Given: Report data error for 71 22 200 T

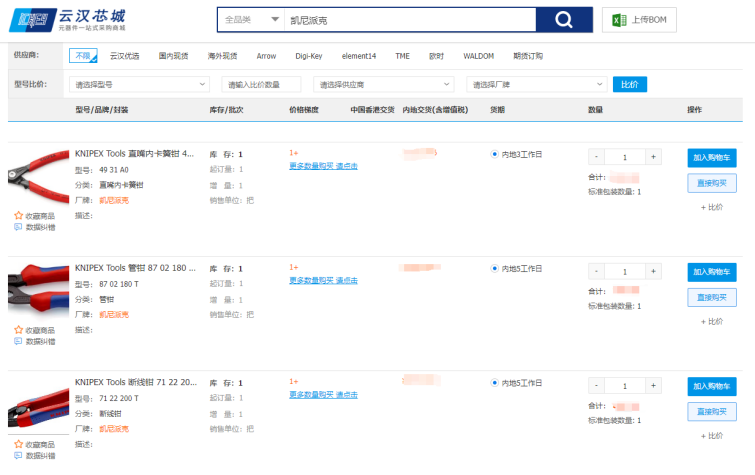Looking at the screenshot, I should [x=35, y=456].
